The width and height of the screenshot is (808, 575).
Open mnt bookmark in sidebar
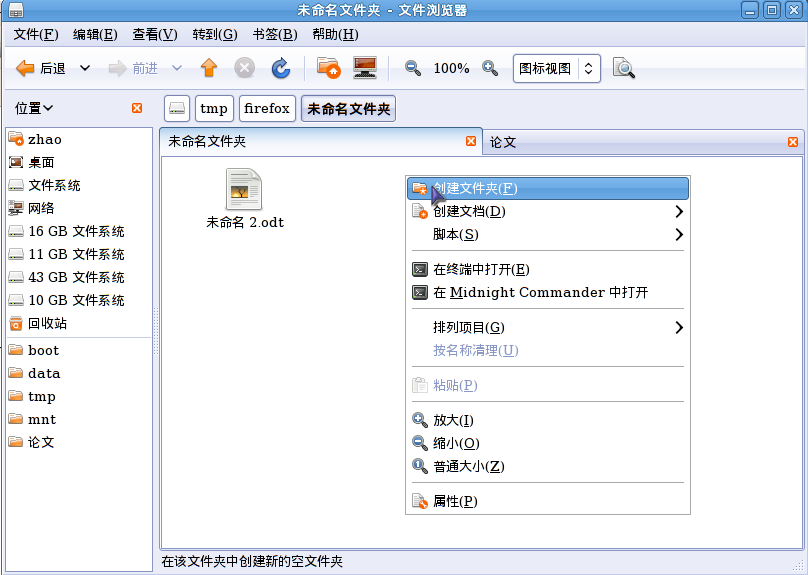[x=80, y=419]
